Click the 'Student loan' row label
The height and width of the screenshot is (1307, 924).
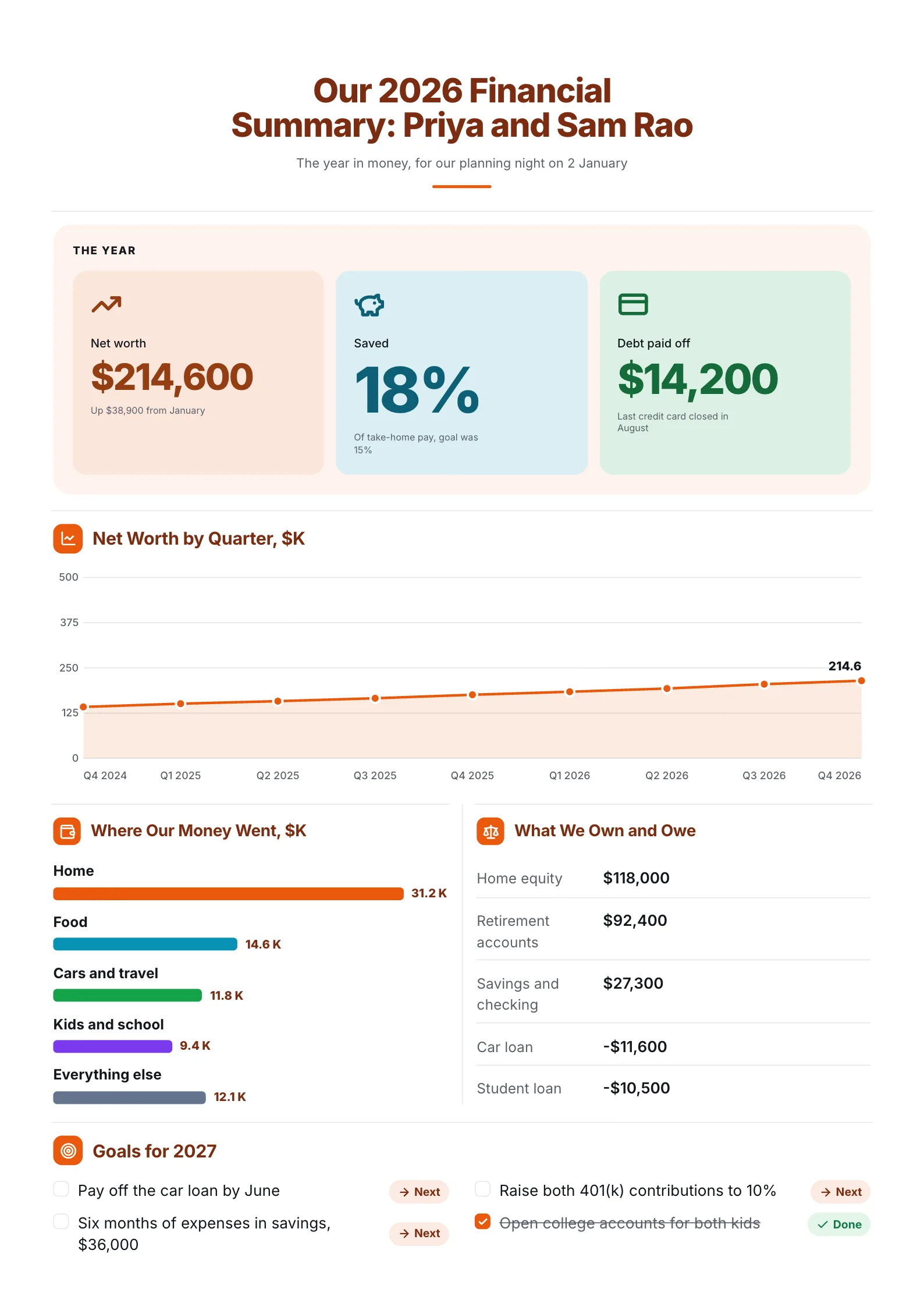click(x=519, y=1089)
